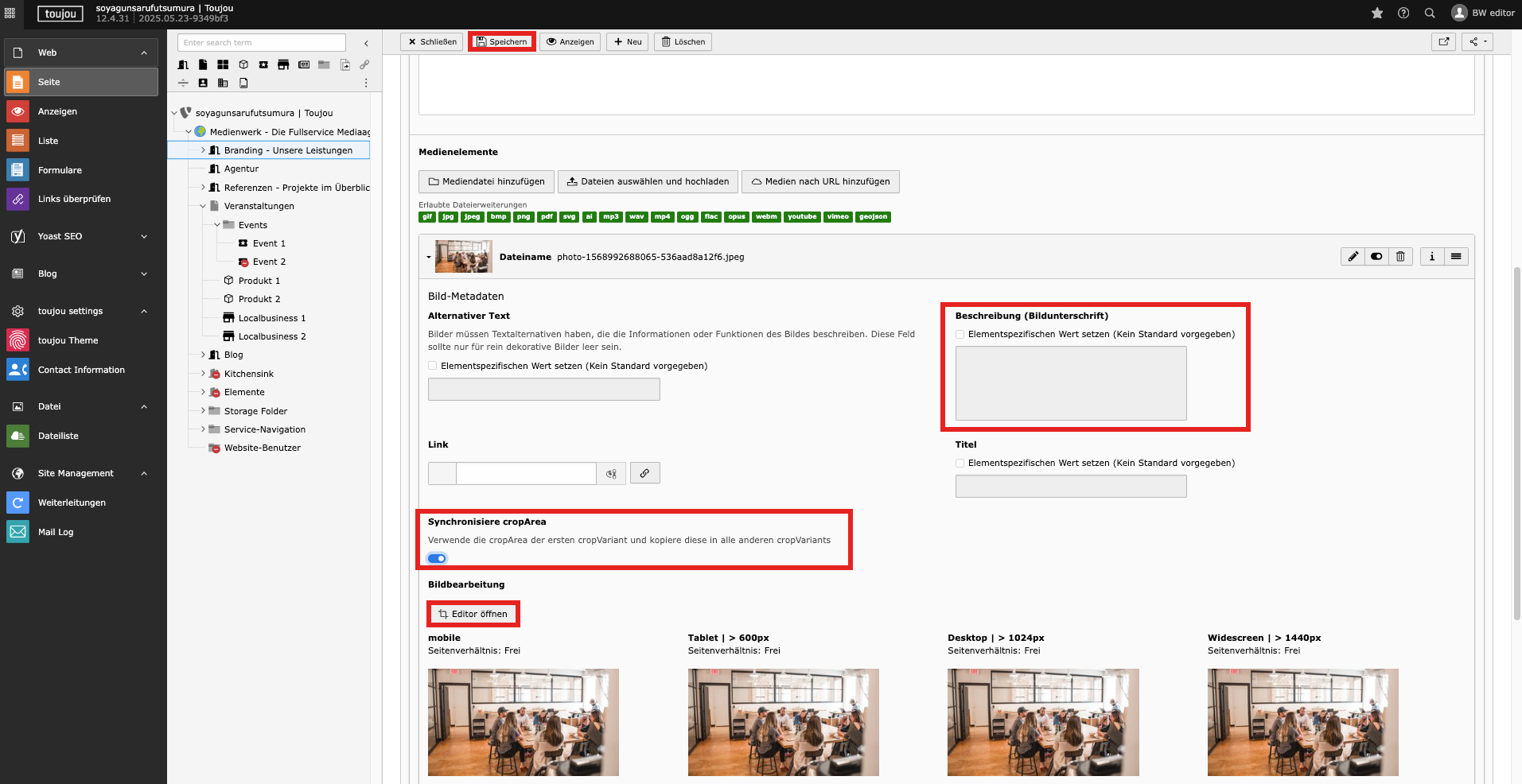Click the bookmark star icon in the top bar
The image size is (1522, 784).
click(x=1377, y=13)
